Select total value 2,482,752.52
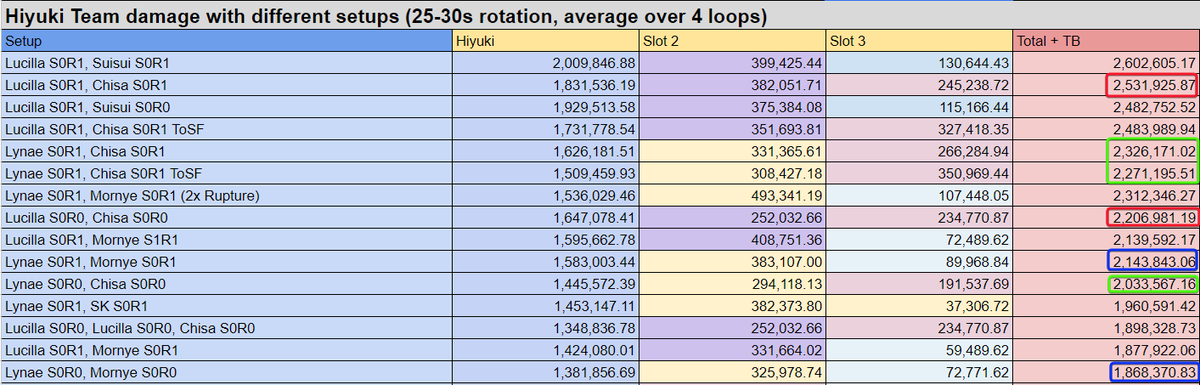Viewport: 1200px width, 385px height. [1106, 107]
